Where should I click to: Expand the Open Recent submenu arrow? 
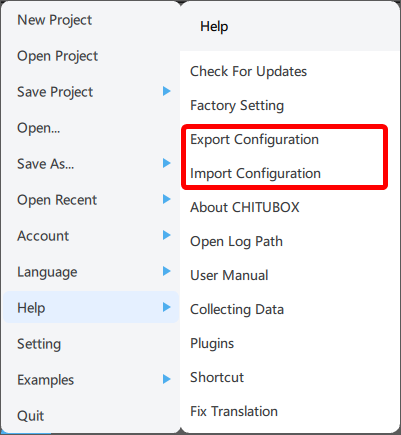coord(167,199)
